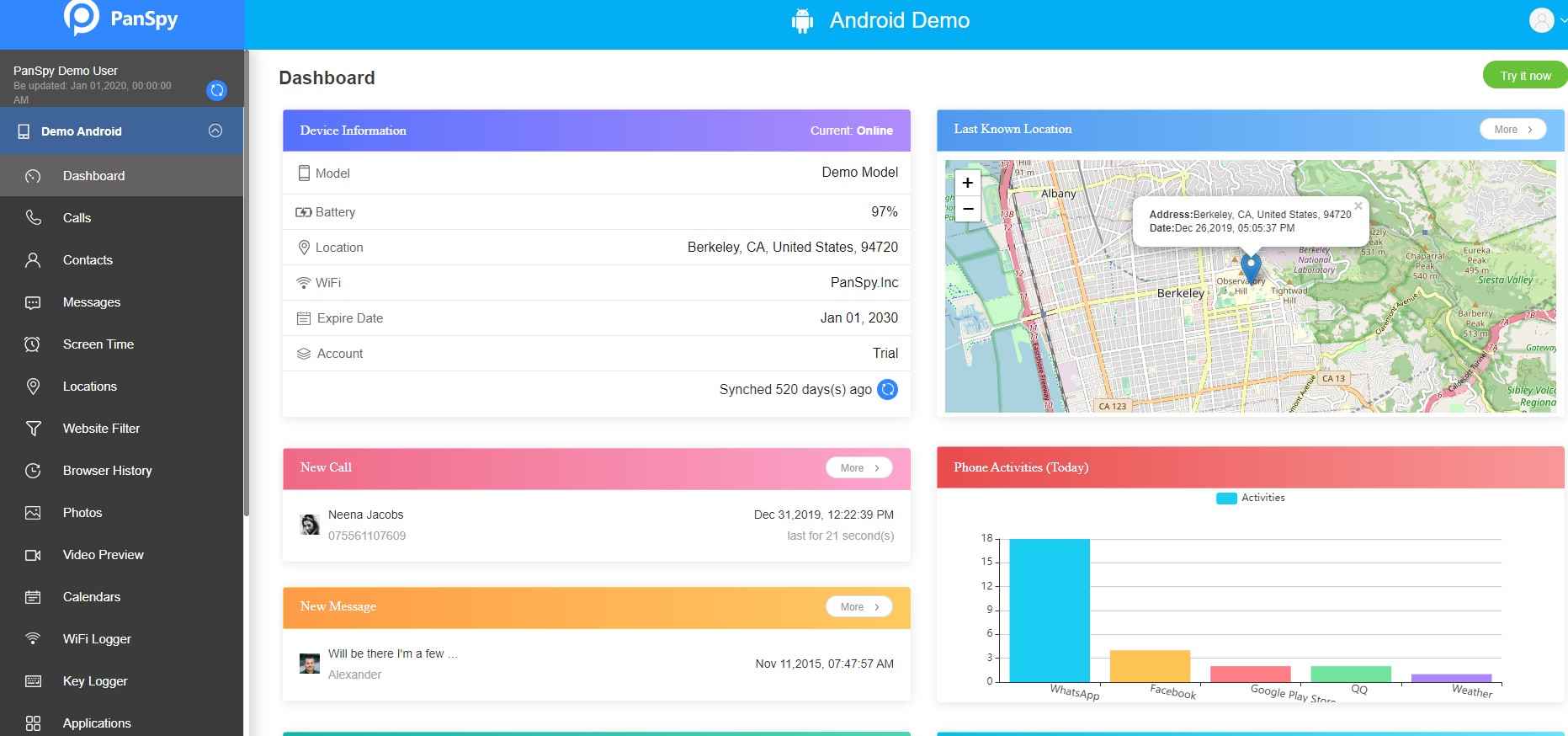Click phone number 075561107609

point(367,536)
